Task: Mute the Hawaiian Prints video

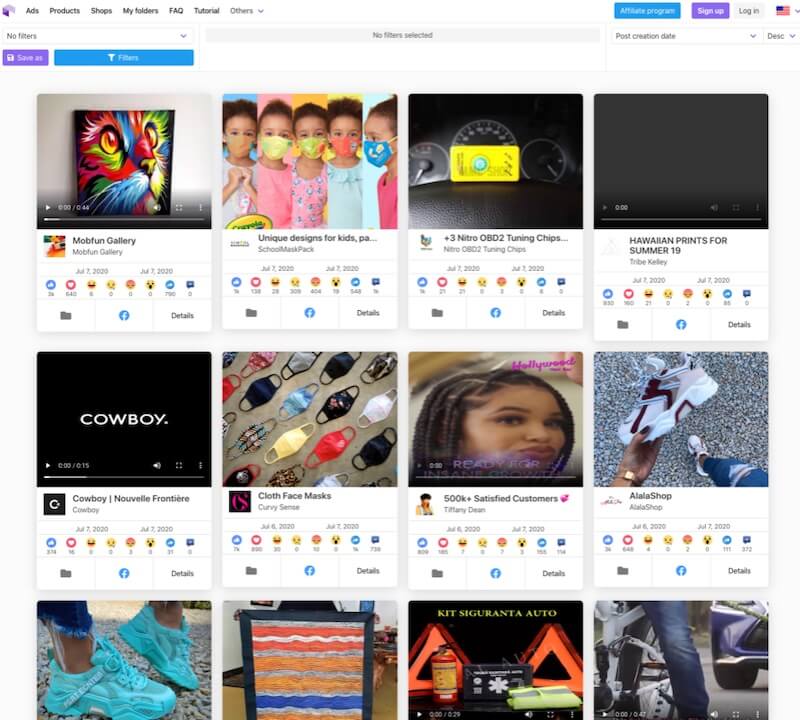Action: 714,208
